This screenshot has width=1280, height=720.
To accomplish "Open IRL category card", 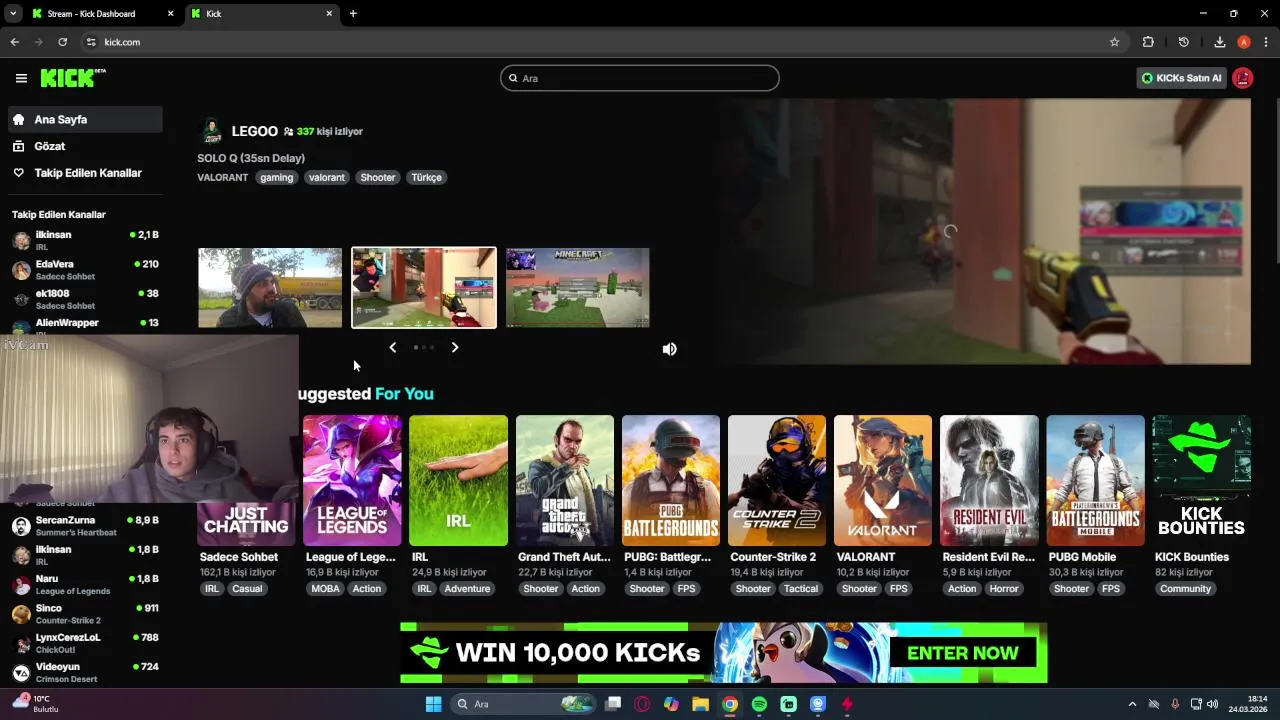I will click(x=458, y=480).
